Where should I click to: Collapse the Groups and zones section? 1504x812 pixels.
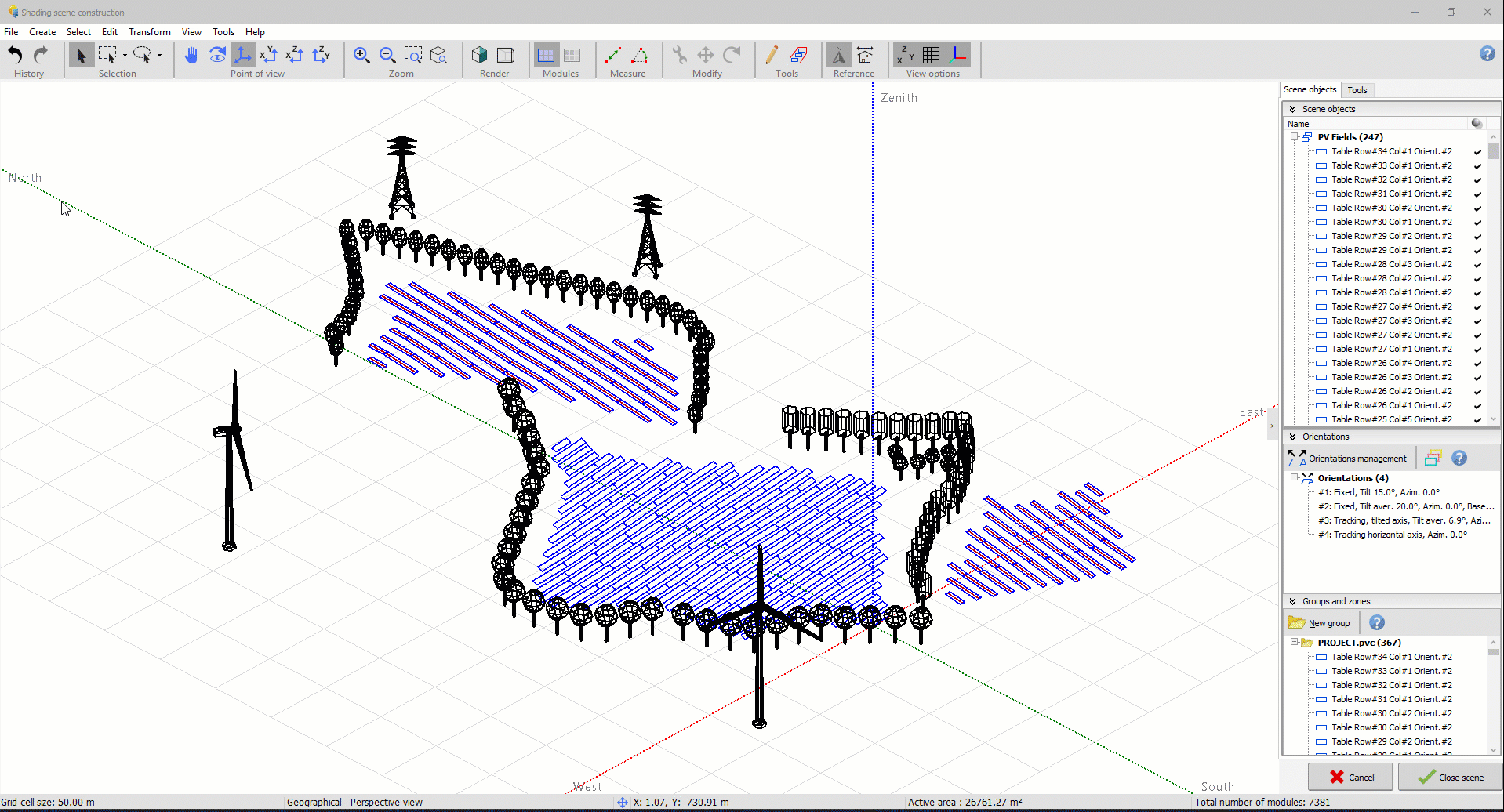[x=1292, y=601]
